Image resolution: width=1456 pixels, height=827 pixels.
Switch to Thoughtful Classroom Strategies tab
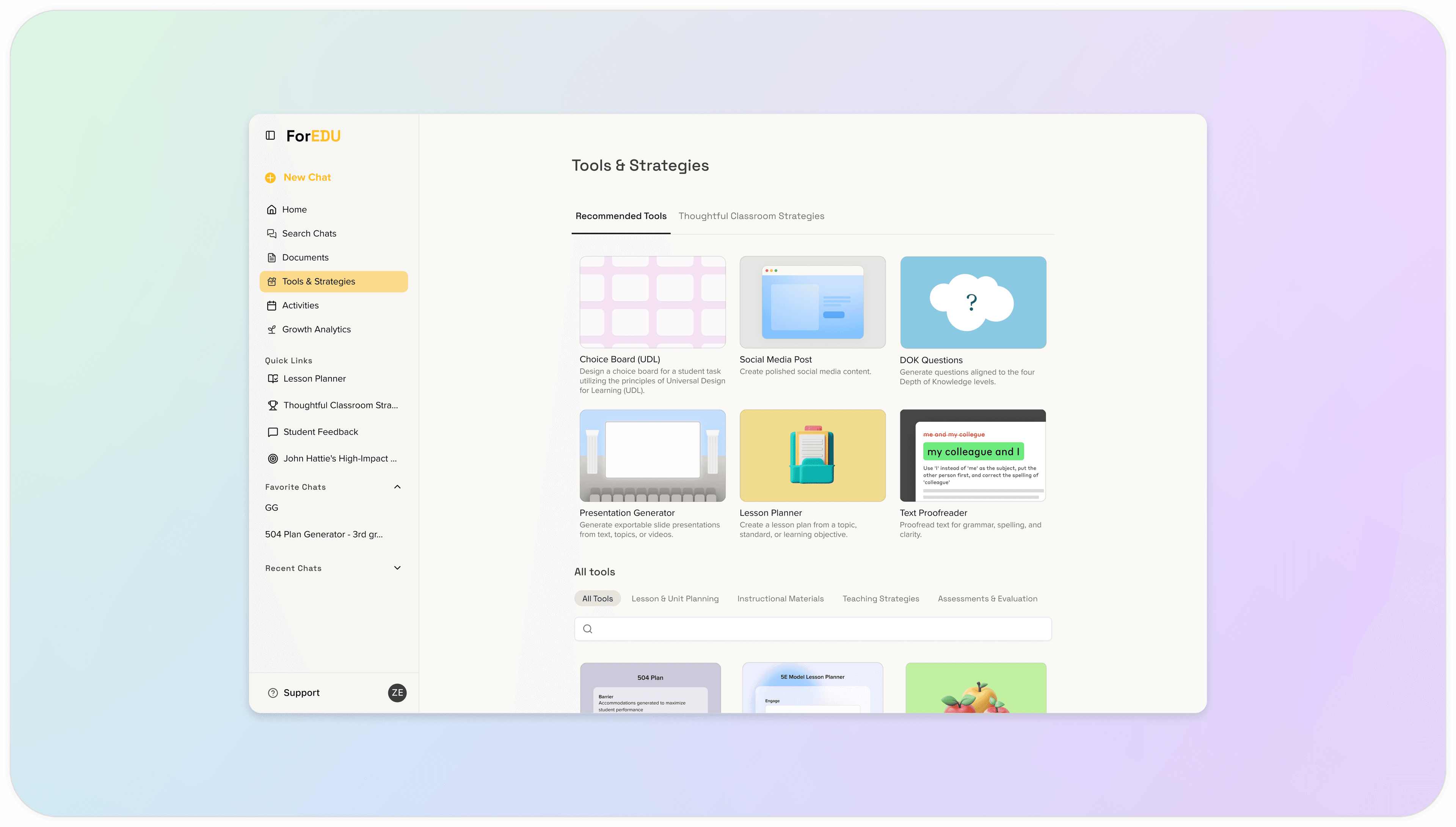(x=752, y=216)
